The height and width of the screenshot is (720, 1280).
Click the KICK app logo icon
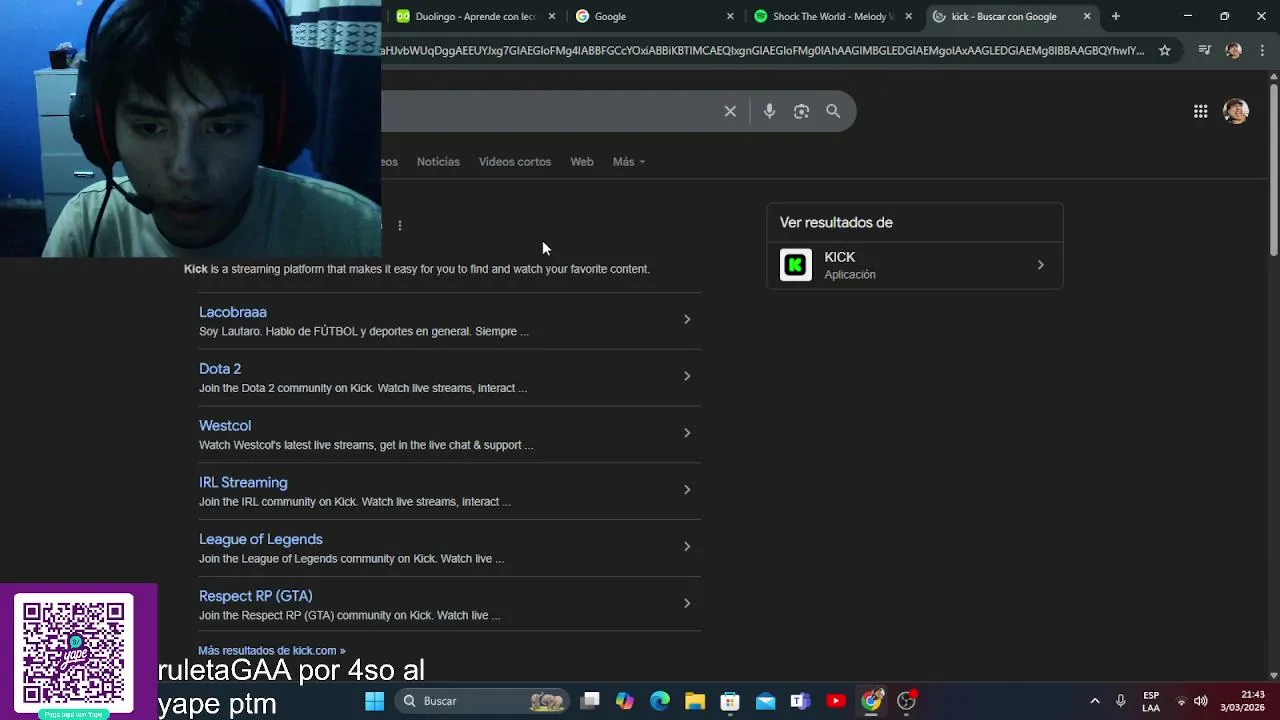point(796,265)
